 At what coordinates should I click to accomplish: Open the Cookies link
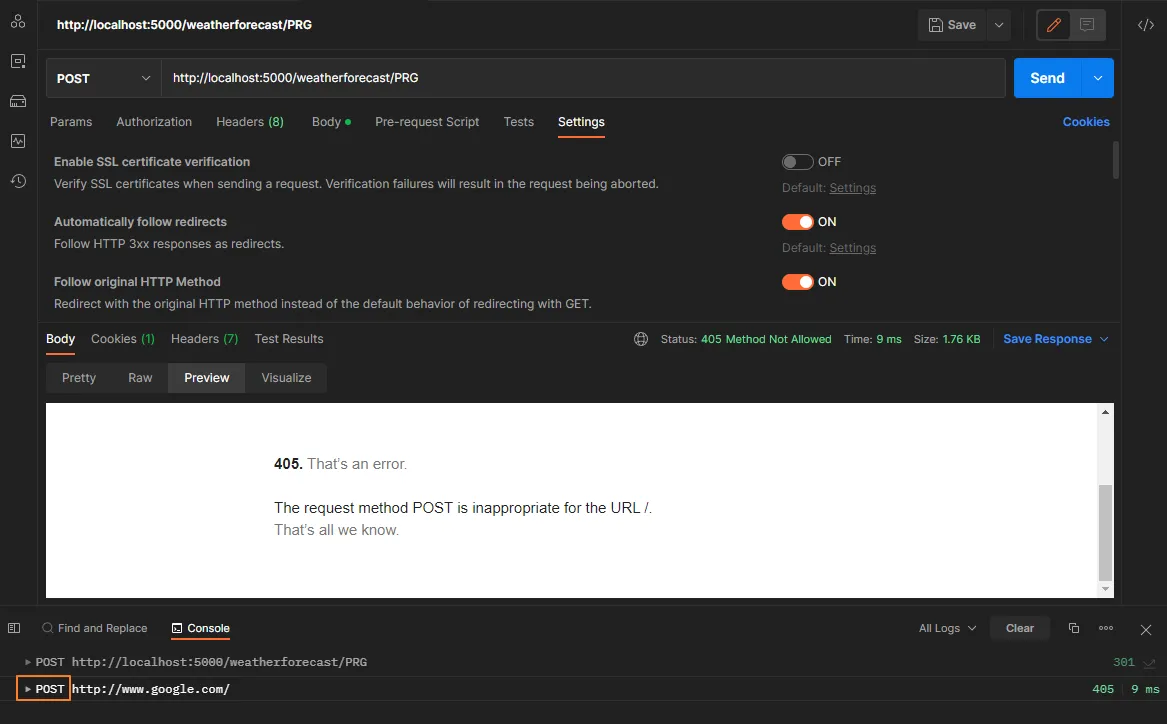tap(1086, 122)
